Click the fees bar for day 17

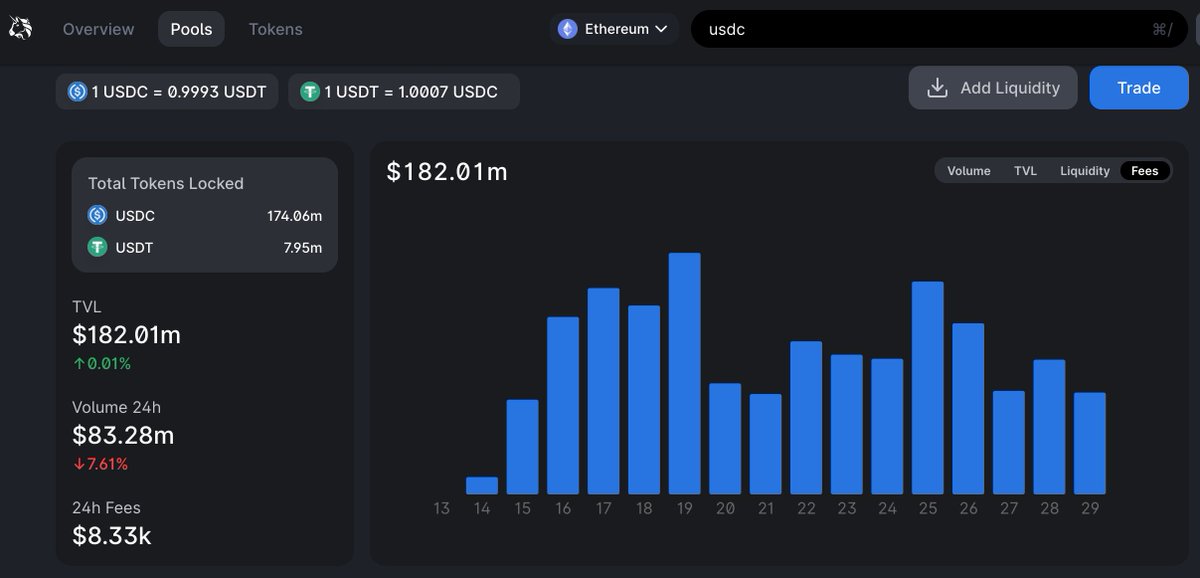point(604,391)
